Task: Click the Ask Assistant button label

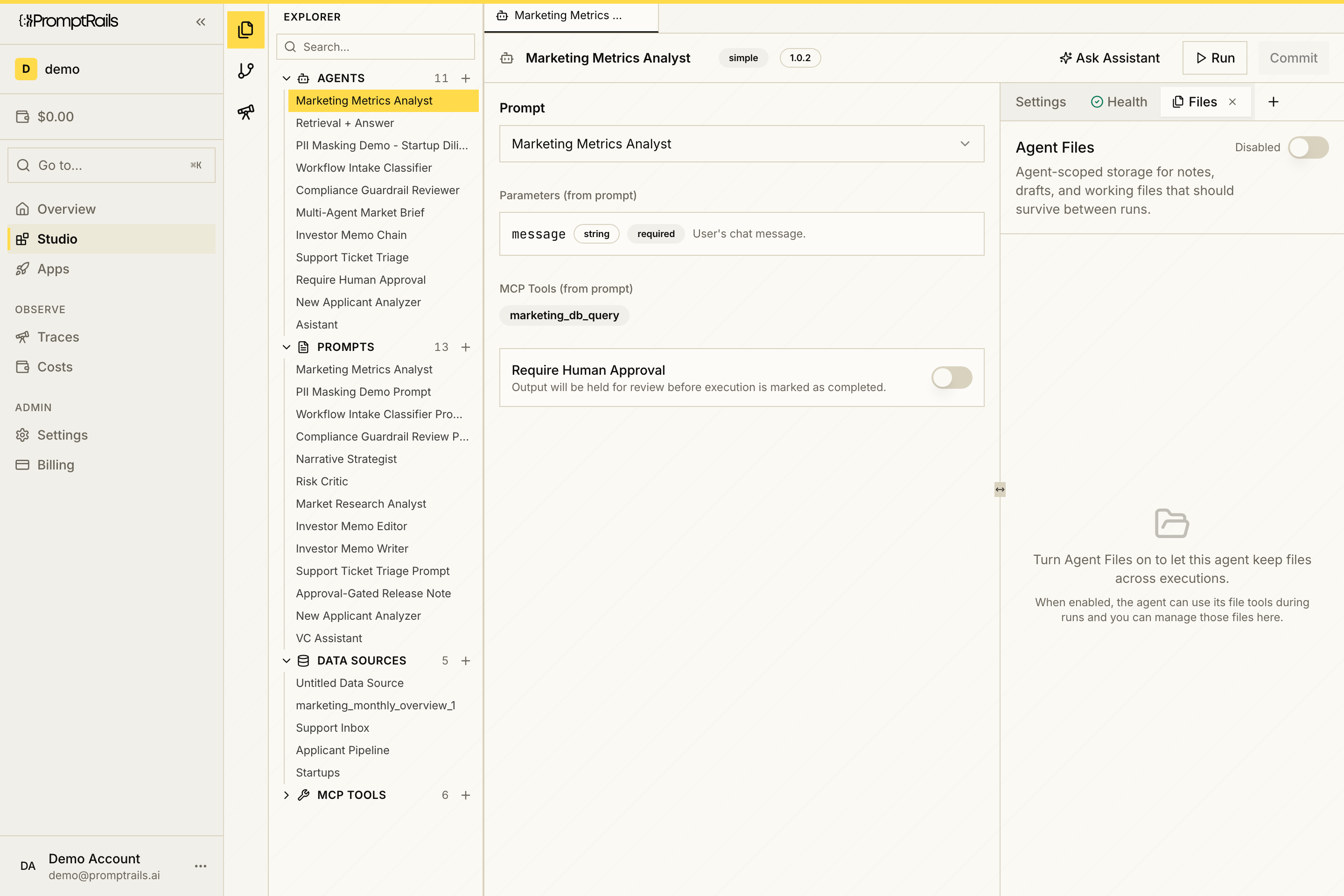Action: pyautogui.click(x=1118, y=58)
